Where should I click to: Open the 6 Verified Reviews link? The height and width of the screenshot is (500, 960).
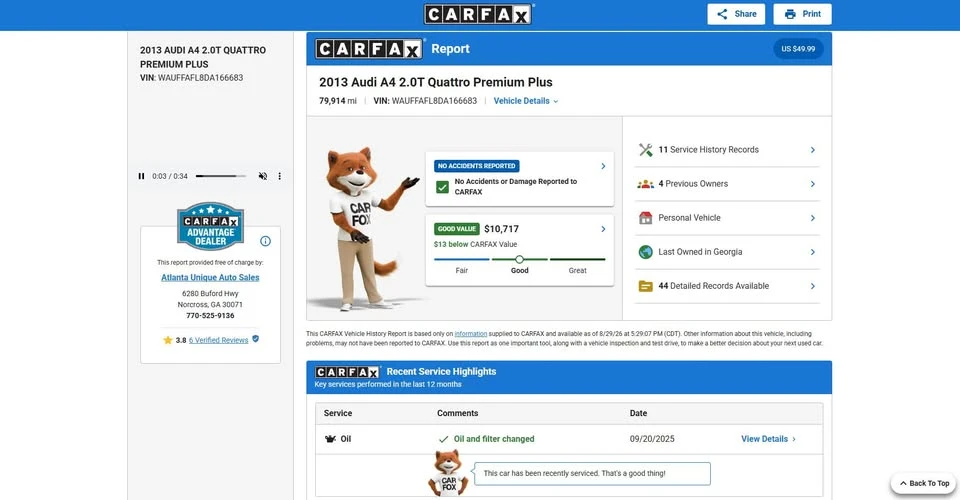[x=219, y=340]
